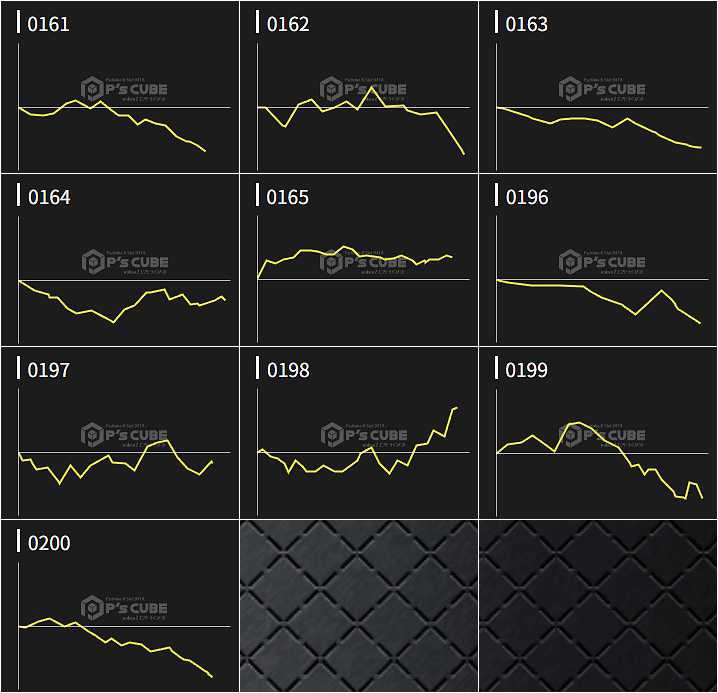
Task: Select the 0198 number heading
Action: (x=288, y=370)
